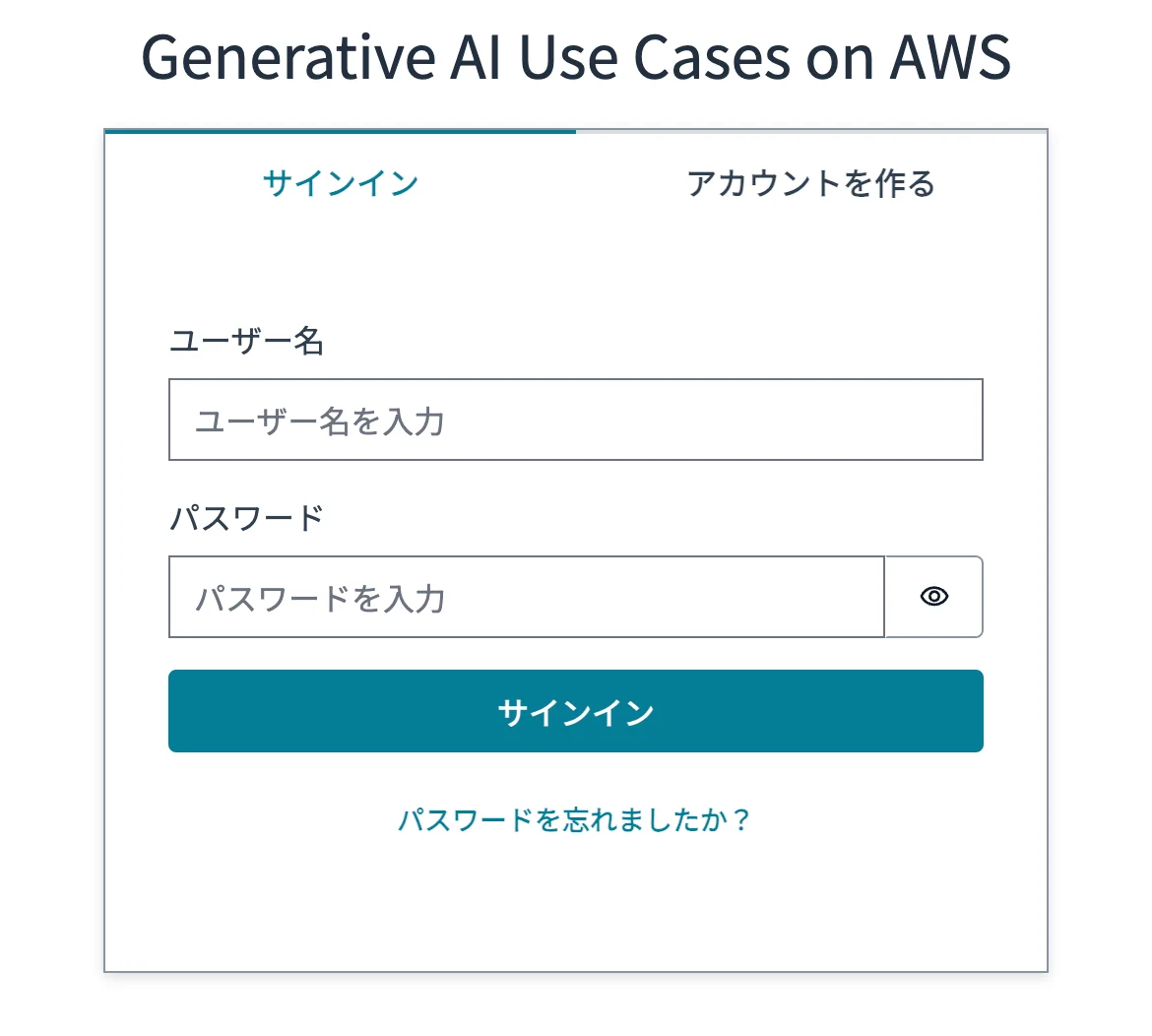
Task: Place cursor in the username input box
Action: click(x=575, y=420)
